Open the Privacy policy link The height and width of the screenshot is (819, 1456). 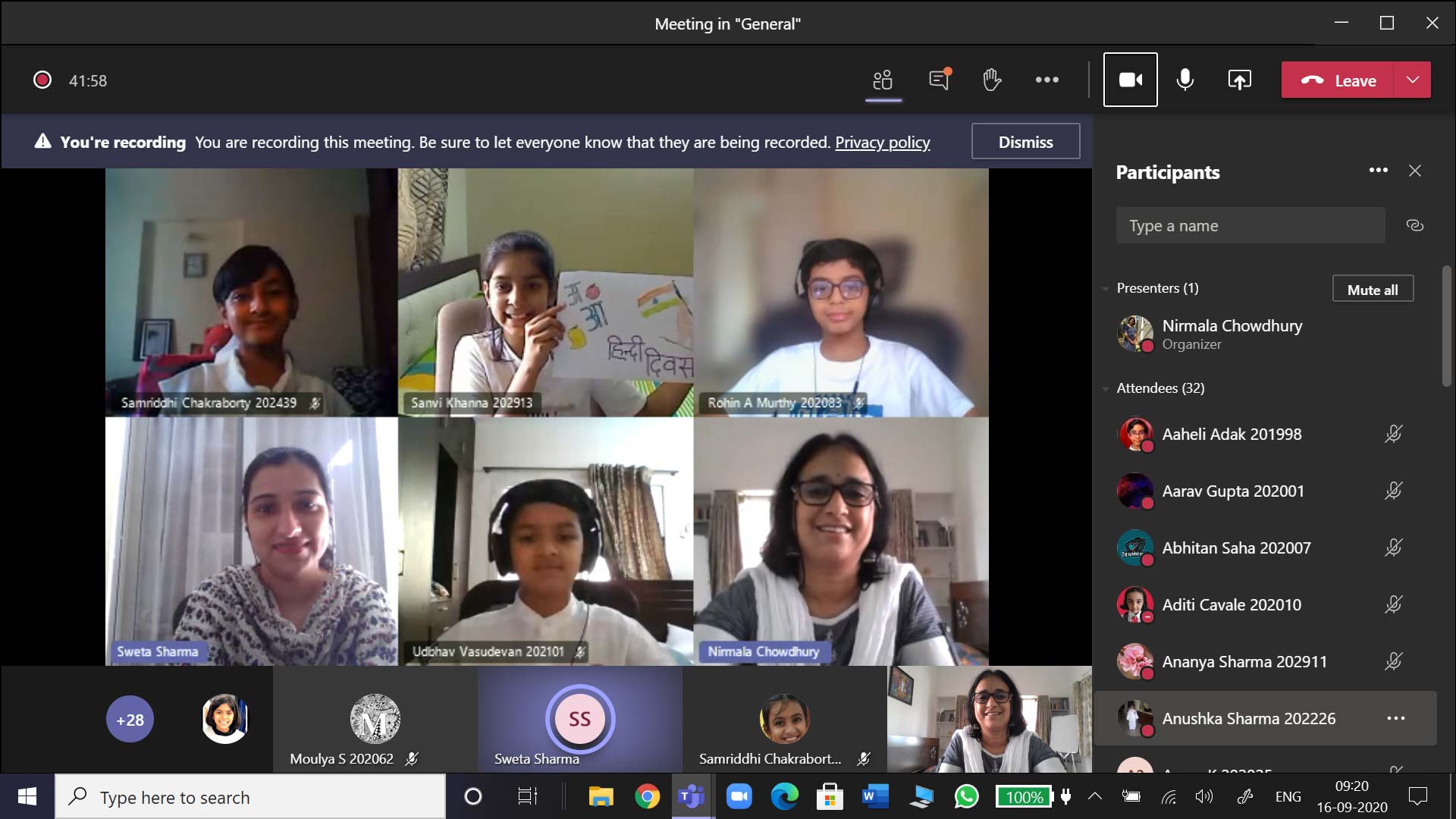(882, 142)
